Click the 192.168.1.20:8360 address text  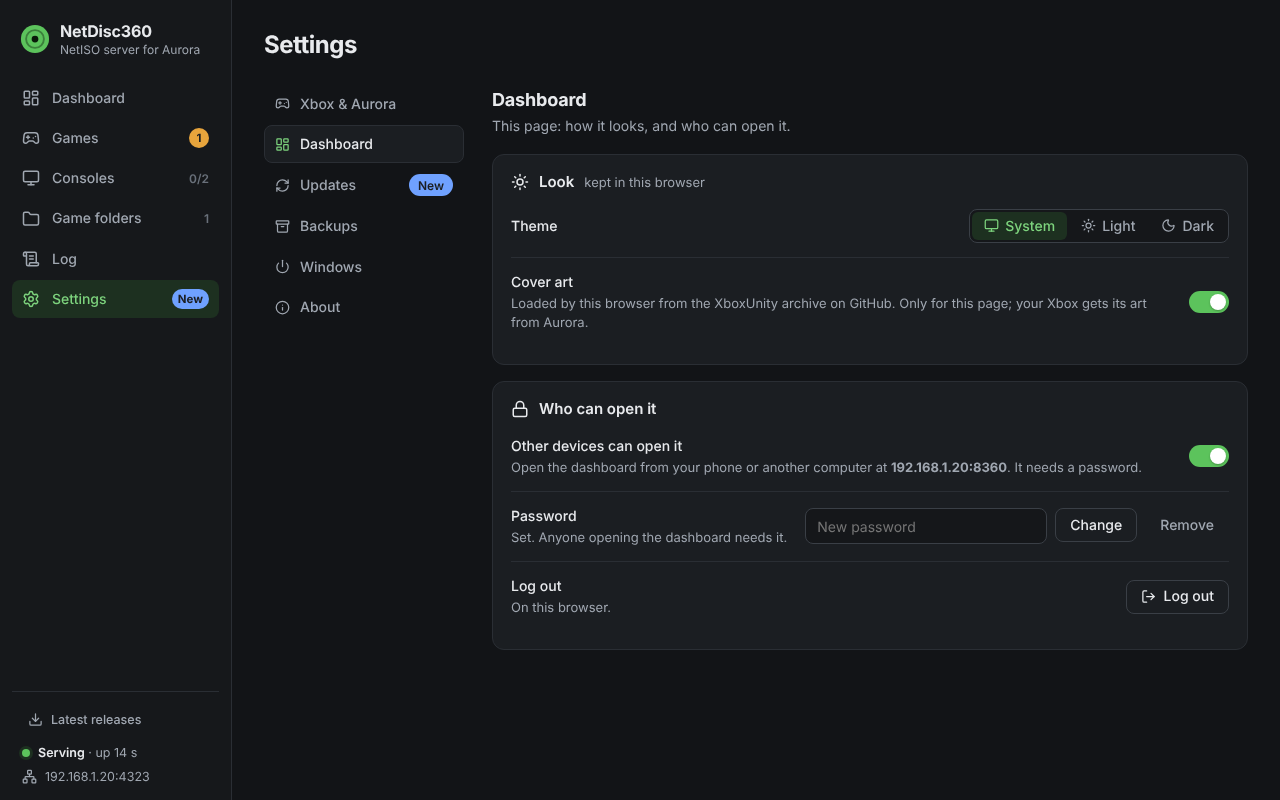pos(949,467)
